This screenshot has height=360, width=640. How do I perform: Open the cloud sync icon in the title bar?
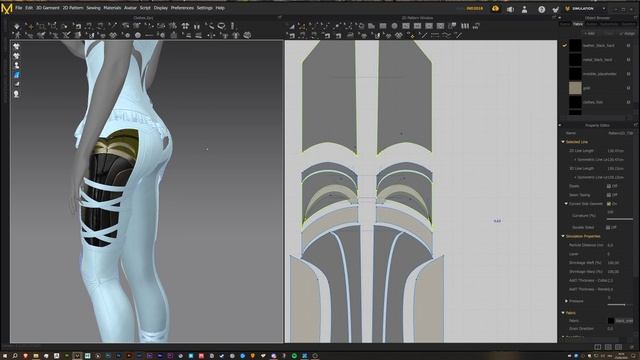point(495,9)
